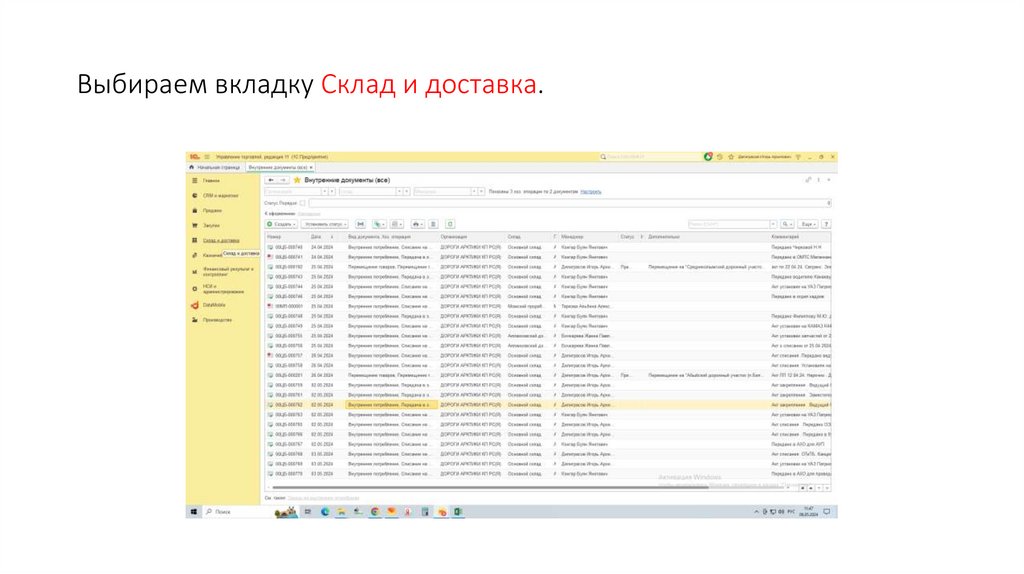
Task: Click the help question mark button
Action: (x=826, y=224)
